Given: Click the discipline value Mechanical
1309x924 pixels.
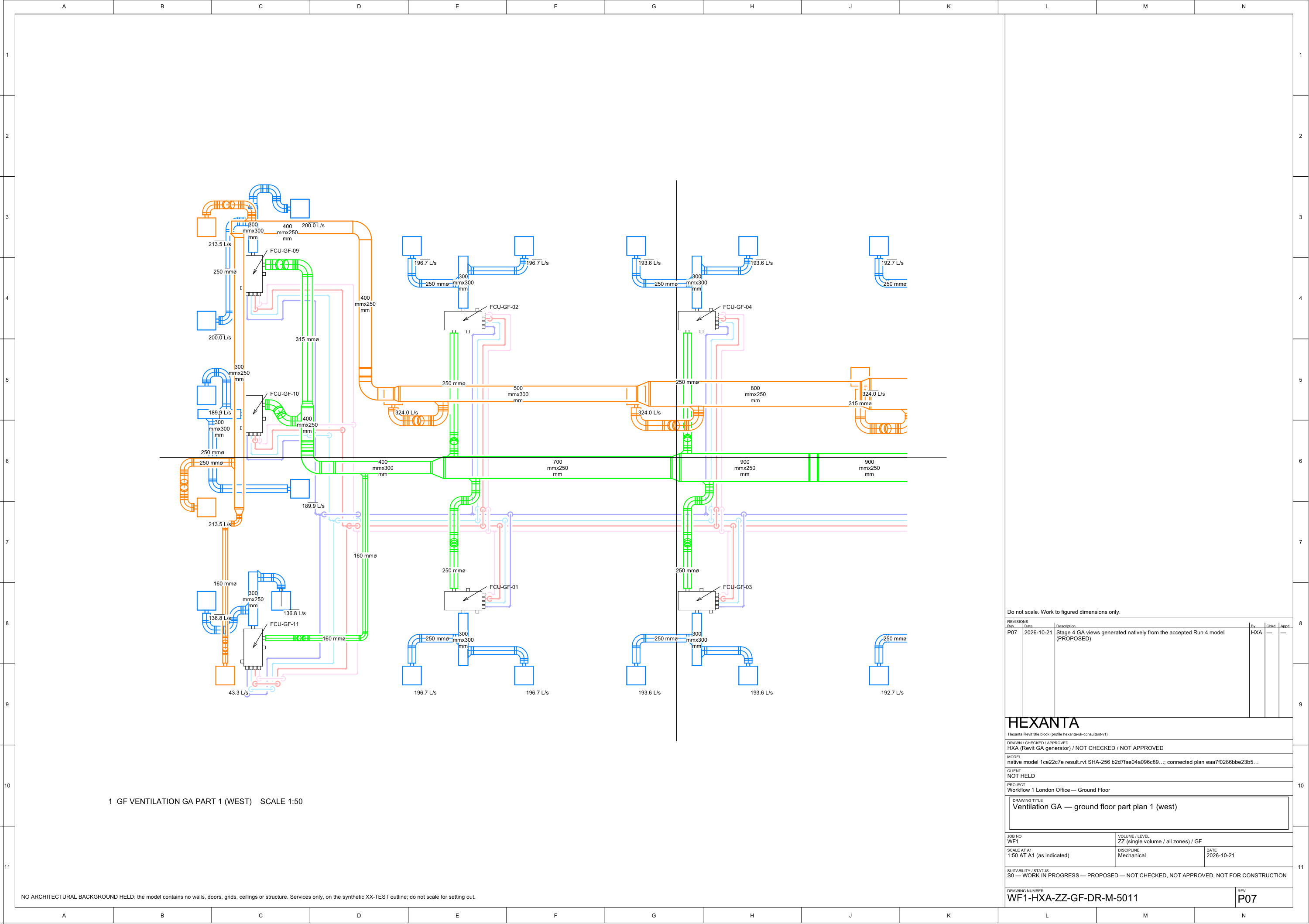Looking at the screenshot, I should (1132, 856).
